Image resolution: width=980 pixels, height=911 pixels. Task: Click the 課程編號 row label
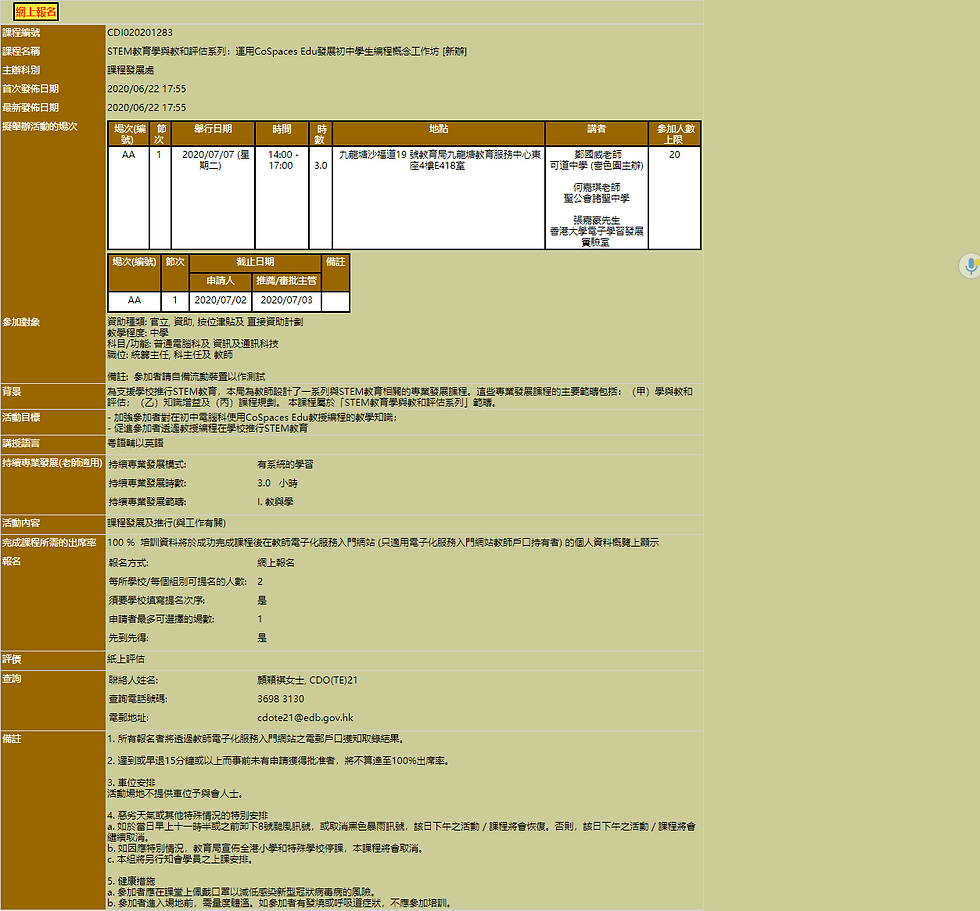click(21, 32)
